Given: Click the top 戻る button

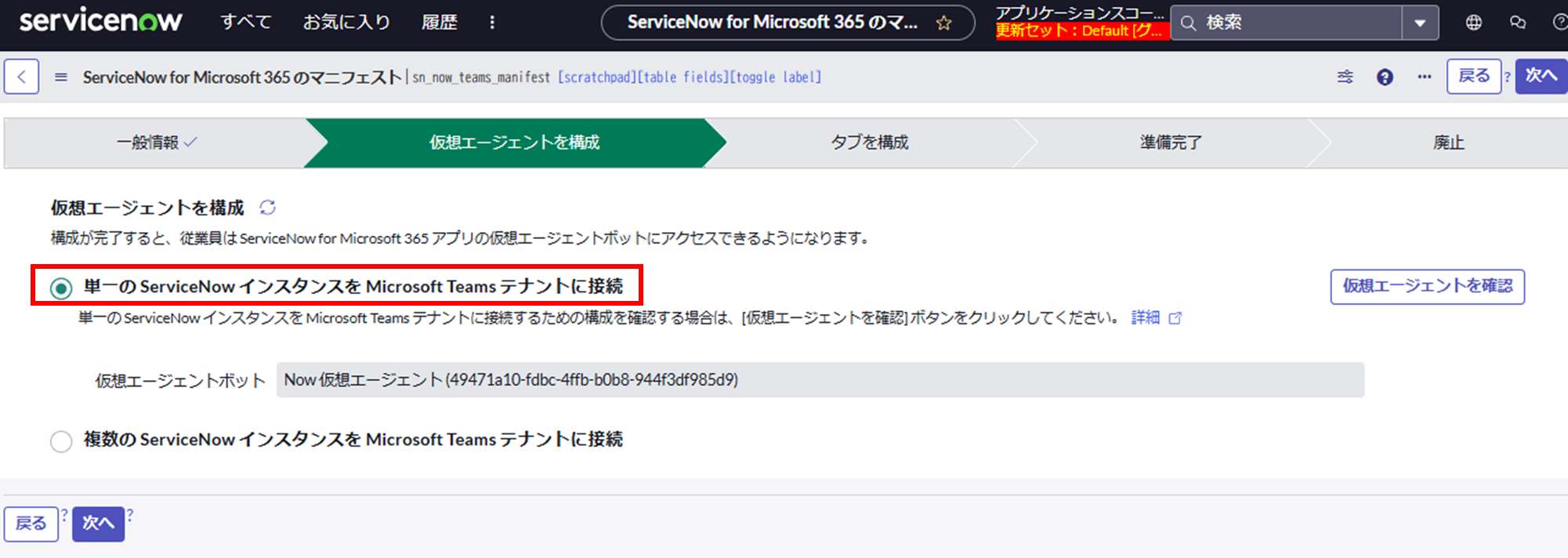Looking at the screenshot, I should tap(1474, 76).
